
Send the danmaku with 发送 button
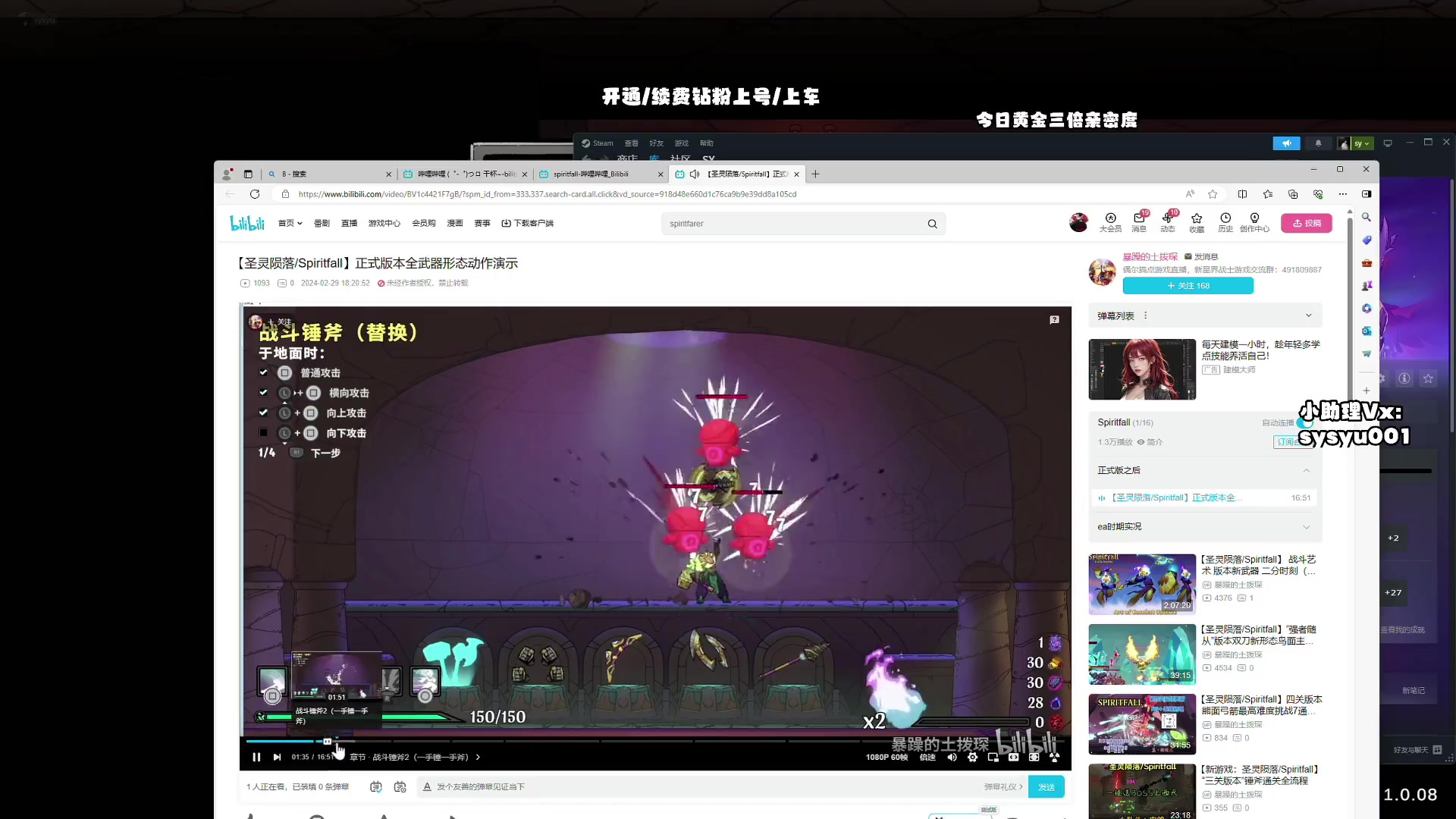[1046, 787]
